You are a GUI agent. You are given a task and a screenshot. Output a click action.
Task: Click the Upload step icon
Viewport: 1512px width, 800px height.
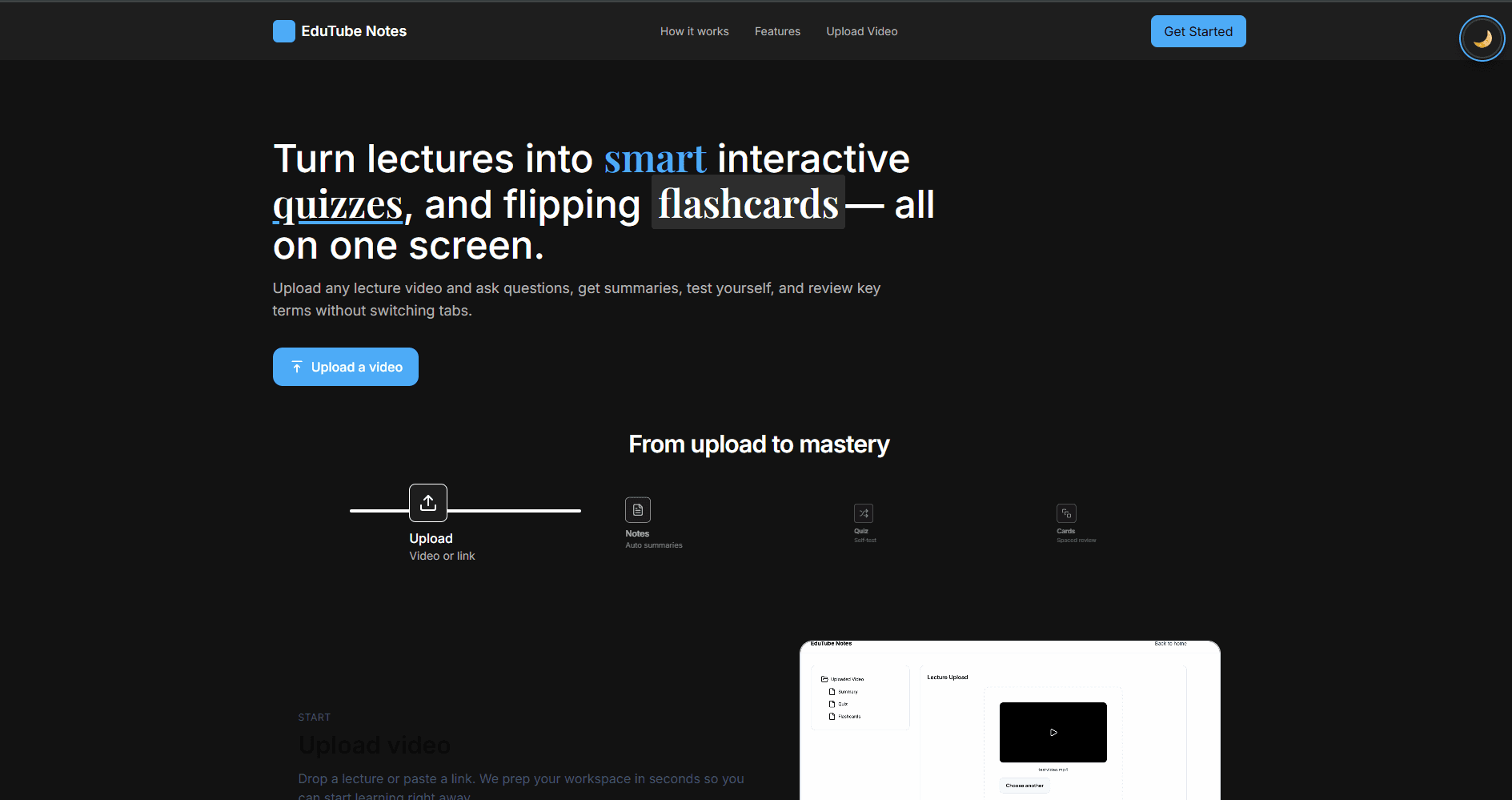(x=428, y=503)
